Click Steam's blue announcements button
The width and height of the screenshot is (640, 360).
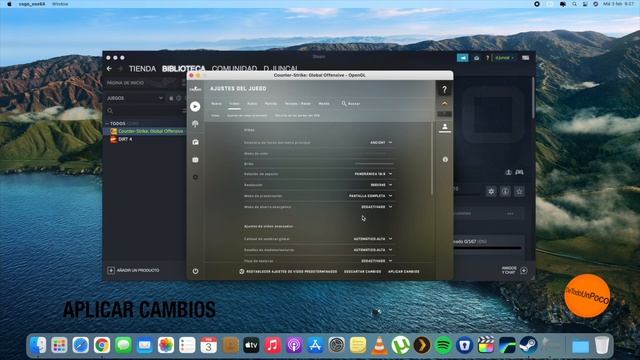[x=462, y=58]
